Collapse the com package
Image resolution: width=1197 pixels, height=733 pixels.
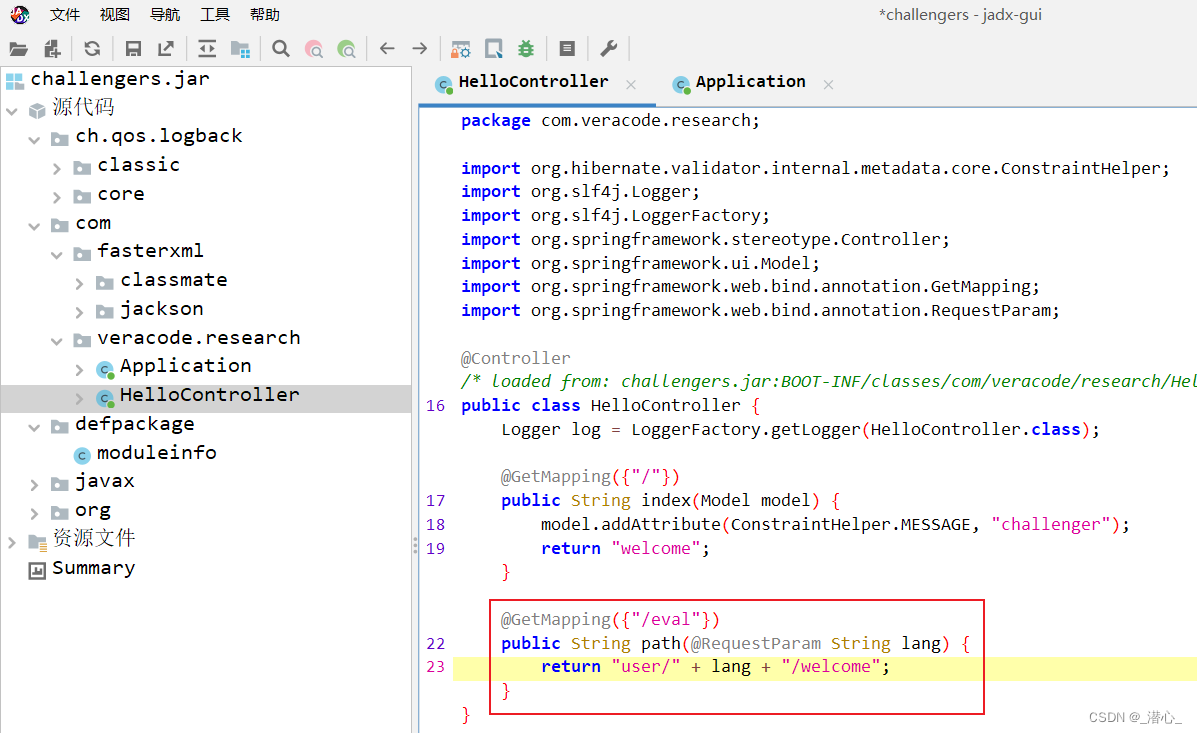click(34, 226)
